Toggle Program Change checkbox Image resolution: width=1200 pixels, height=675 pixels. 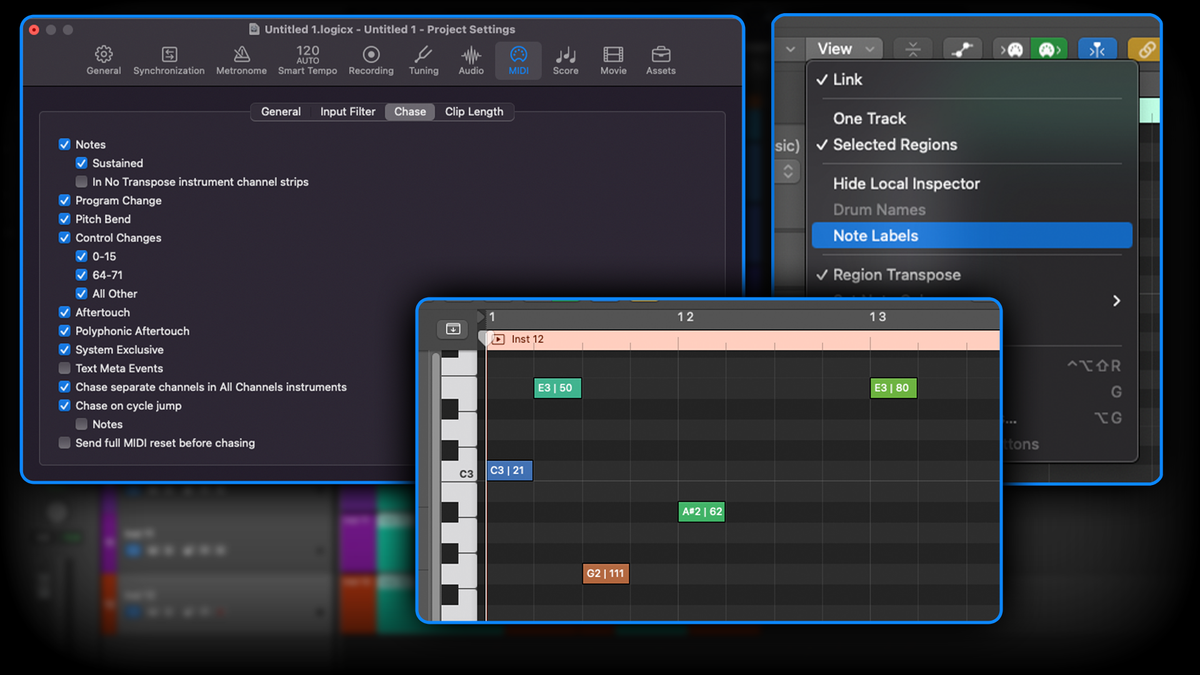pyautogui.click(x=65, y=201)
